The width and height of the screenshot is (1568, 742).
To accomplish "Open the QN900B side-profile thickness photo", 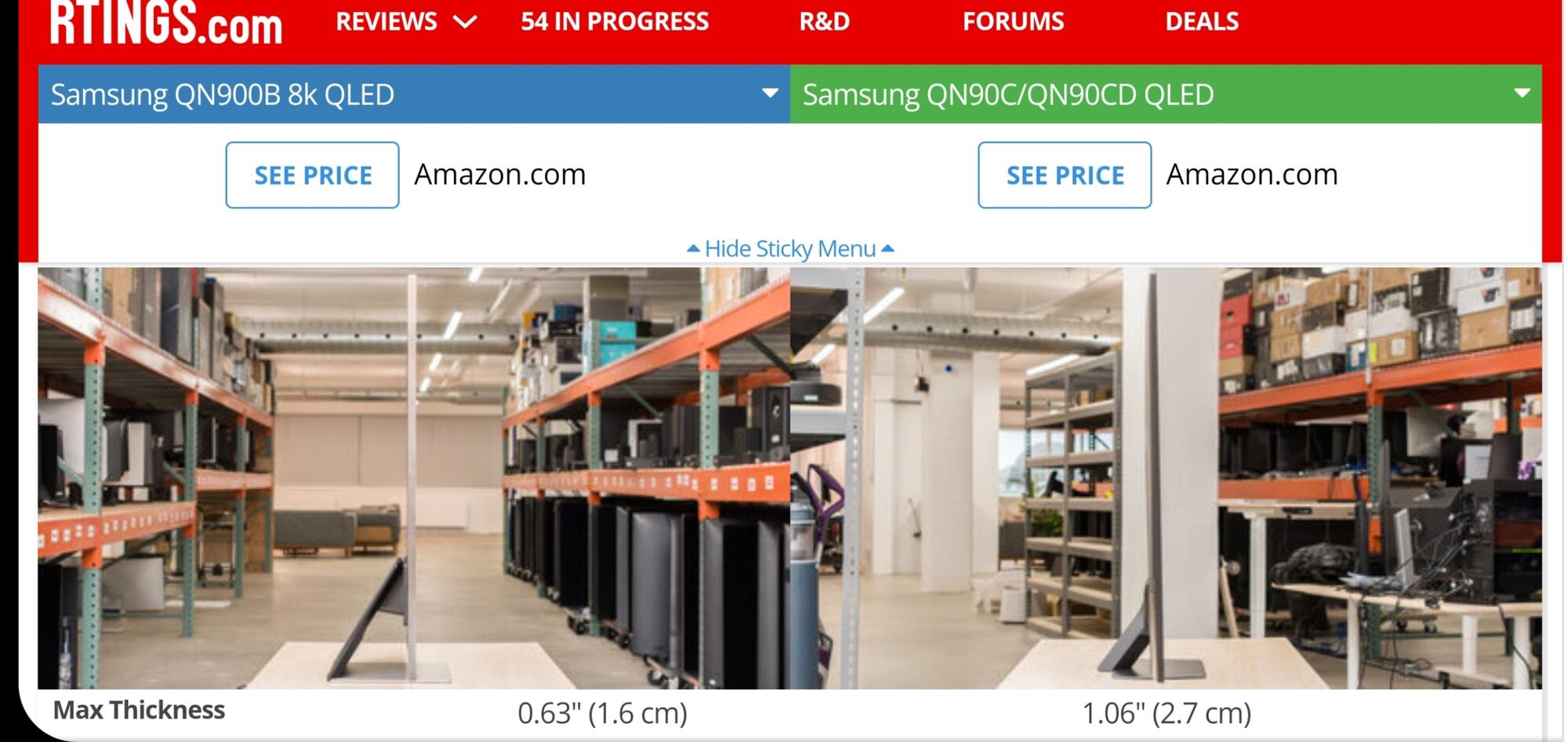I will click(x=414, y=478).
